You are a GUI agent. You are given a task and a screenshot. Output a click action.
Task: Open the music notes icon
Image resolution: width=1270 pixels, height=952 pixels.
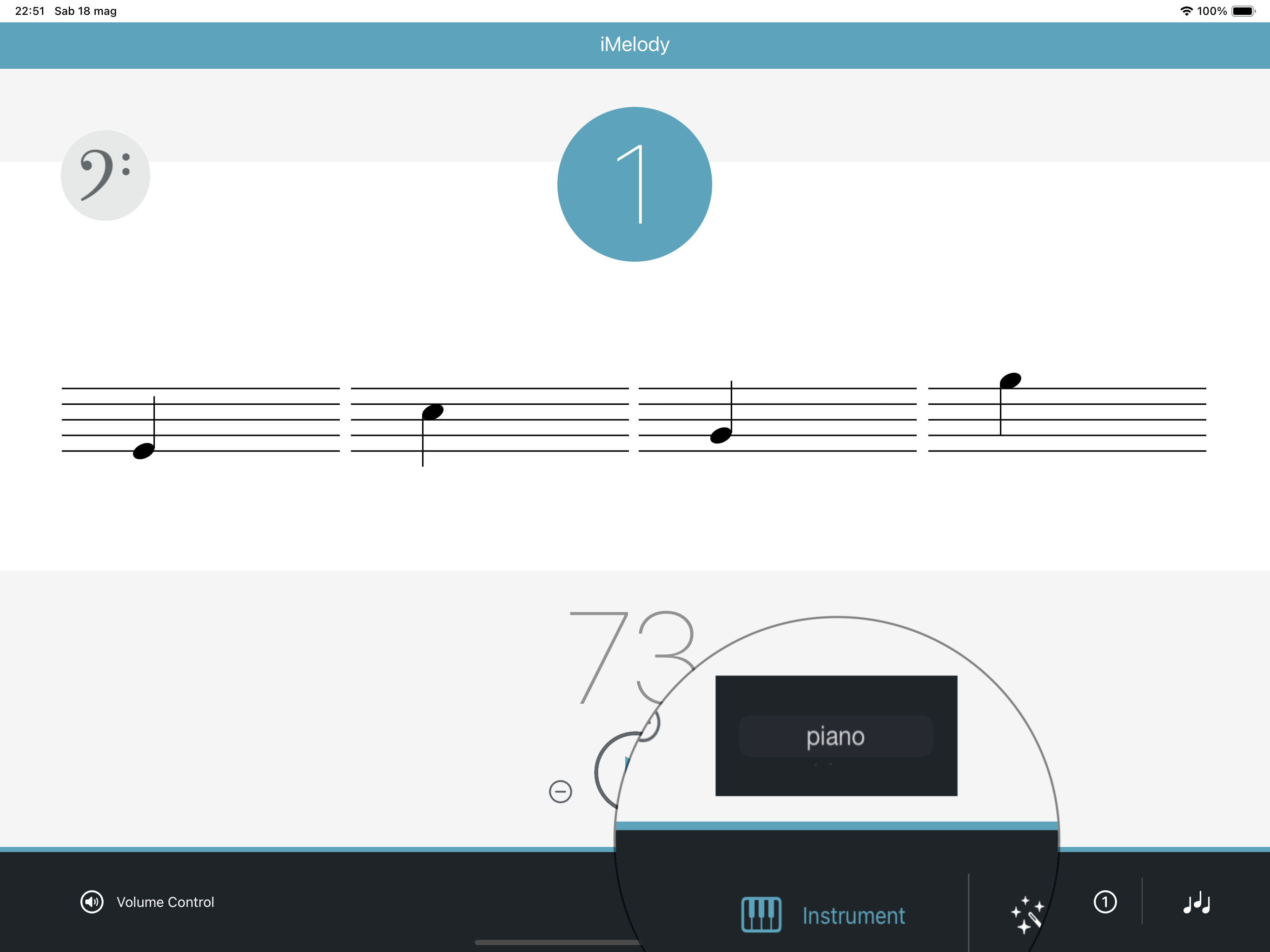[1197, 903]
